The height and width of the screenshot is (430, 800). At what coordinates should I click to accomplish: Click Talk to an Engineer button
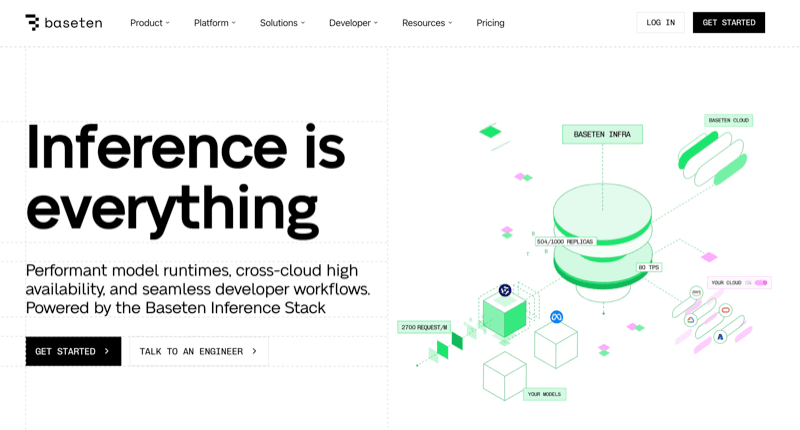198,351
